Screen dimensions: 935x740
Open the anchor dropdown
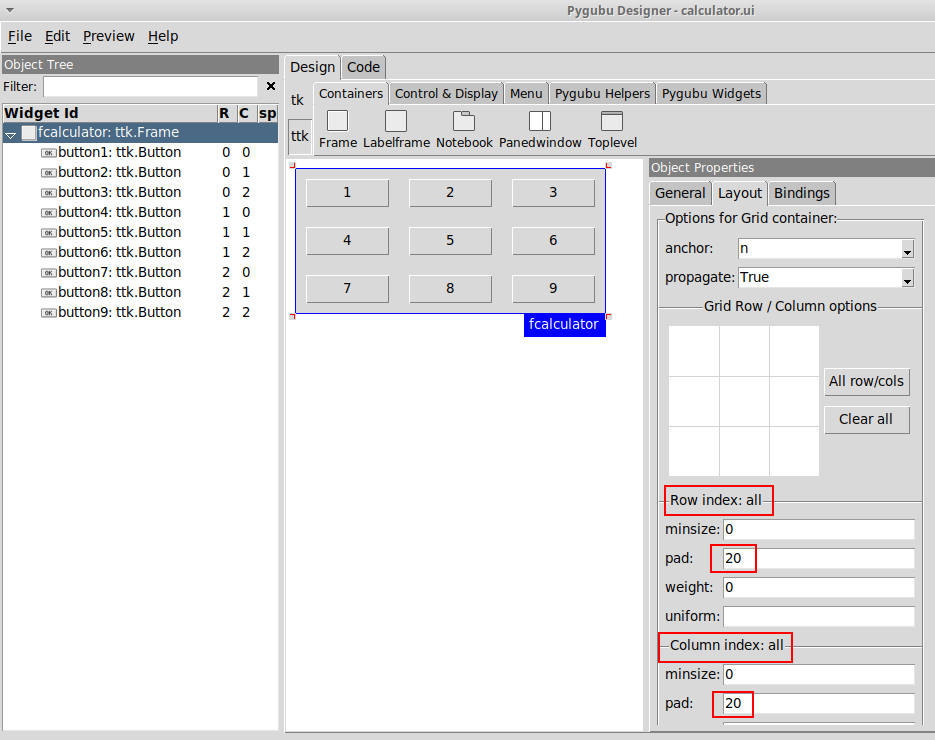point(904,248)
